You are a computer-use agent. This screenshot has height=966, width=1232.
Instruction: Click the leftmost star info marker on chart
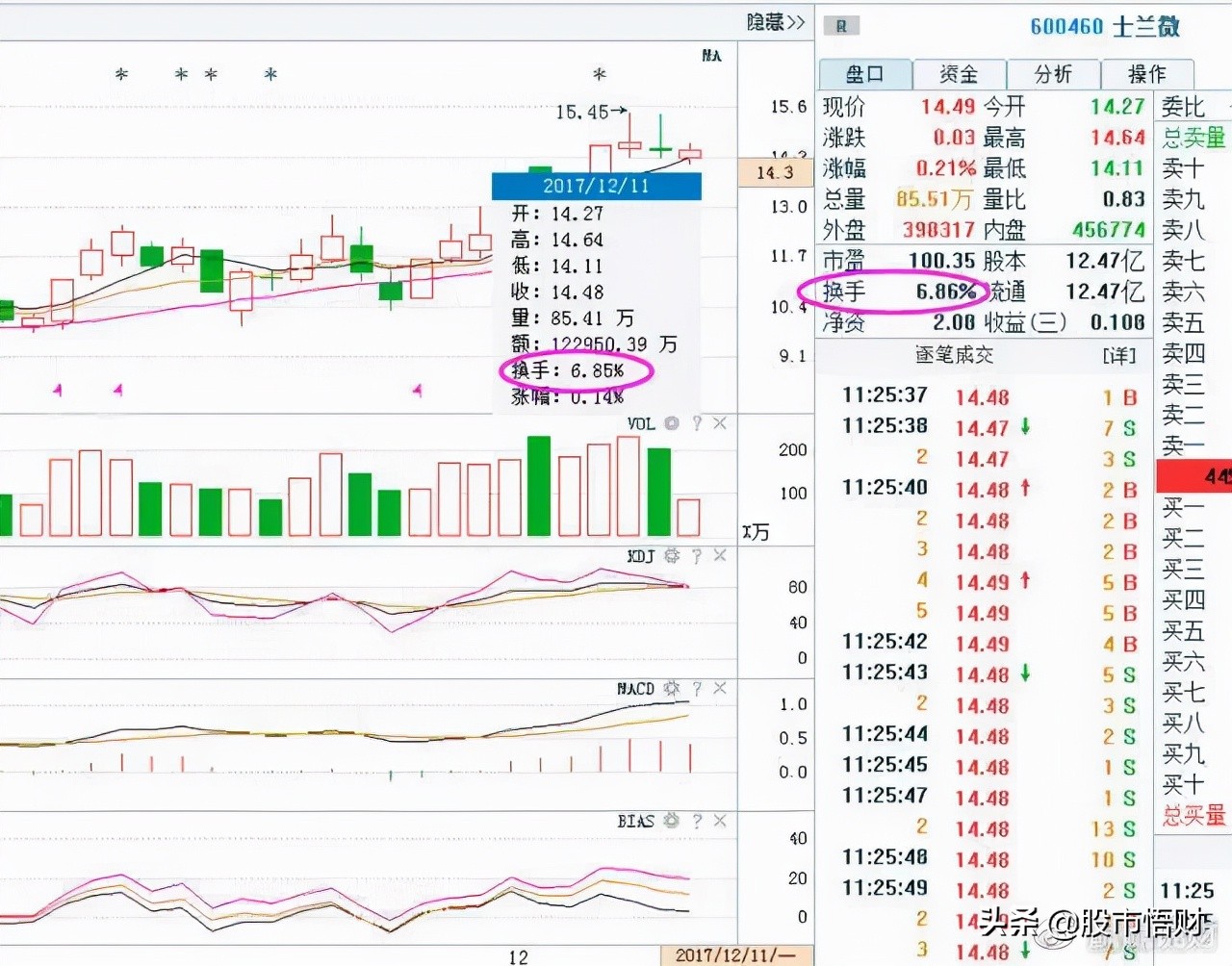point(121,74)
